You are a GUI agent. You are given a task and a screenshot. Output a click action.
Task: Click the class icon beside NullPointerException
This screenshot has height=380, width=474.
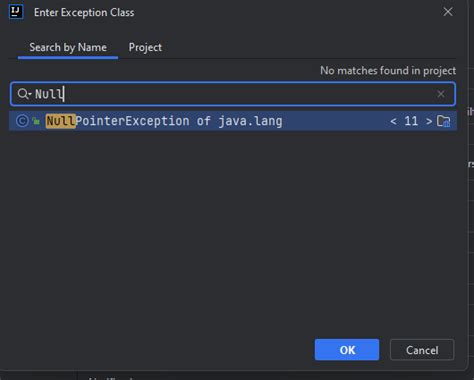(22, 121)
